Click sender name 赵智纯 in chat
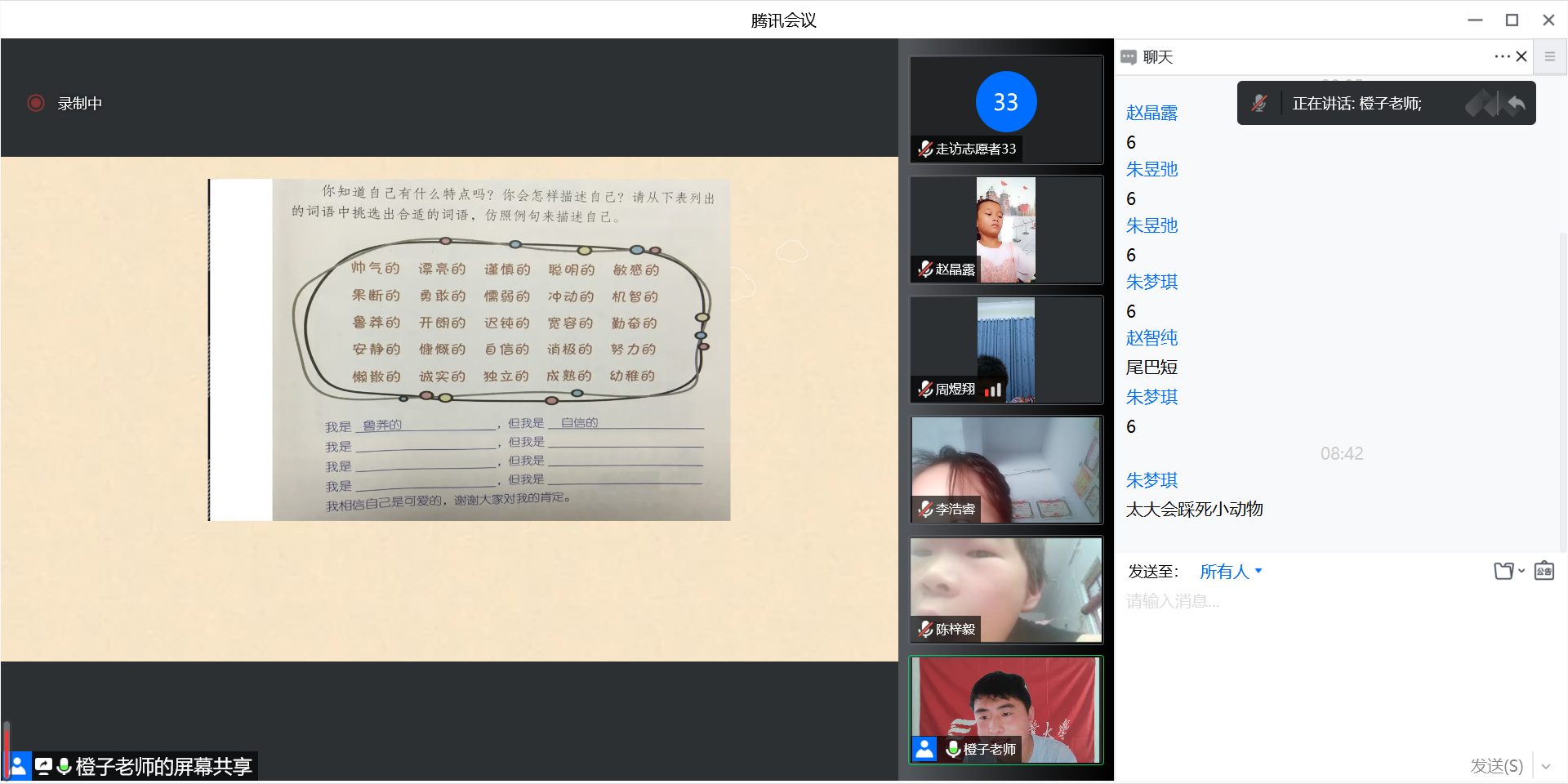Image resolution: width=1568 pixels, height=784 pixels. click(x=1151, y=338)
